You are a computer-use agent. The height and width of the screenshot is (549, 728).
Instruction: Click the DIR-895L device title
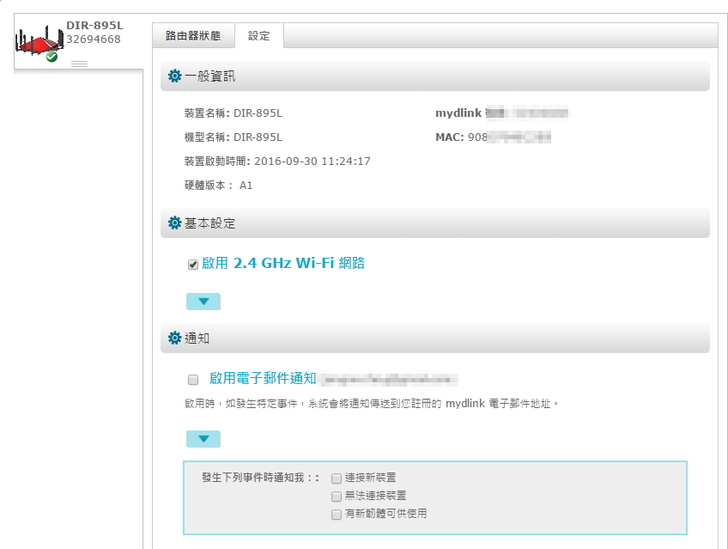click(95, 25)
